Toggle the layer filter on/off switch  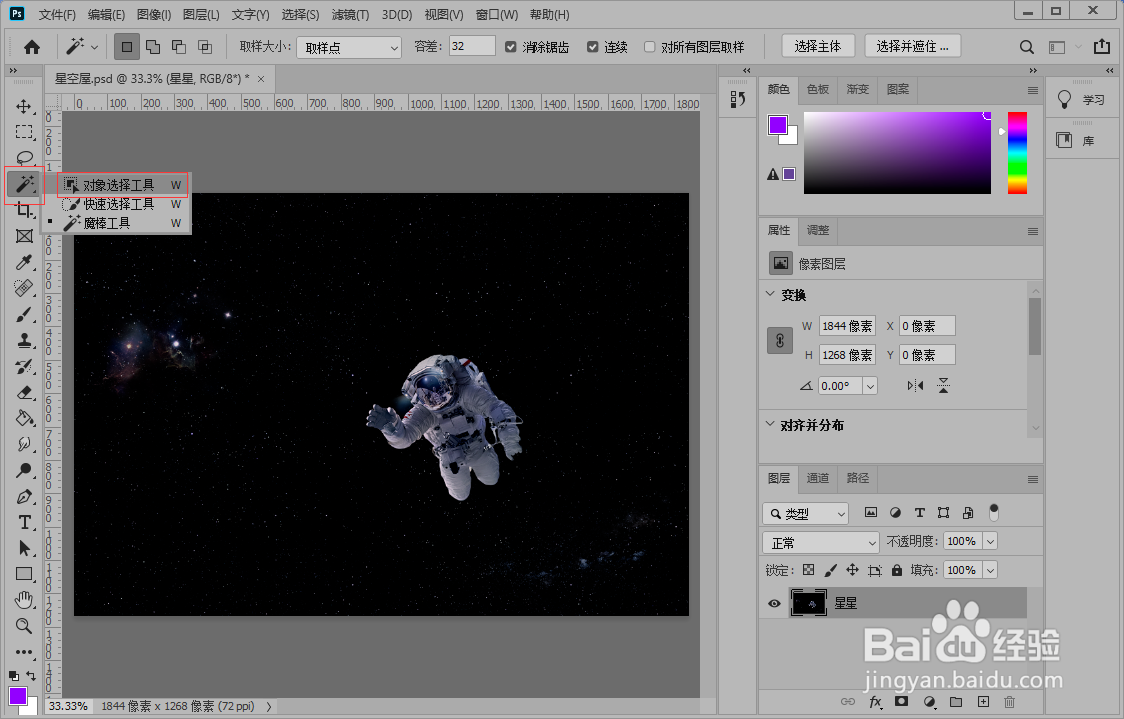(994, 512)
